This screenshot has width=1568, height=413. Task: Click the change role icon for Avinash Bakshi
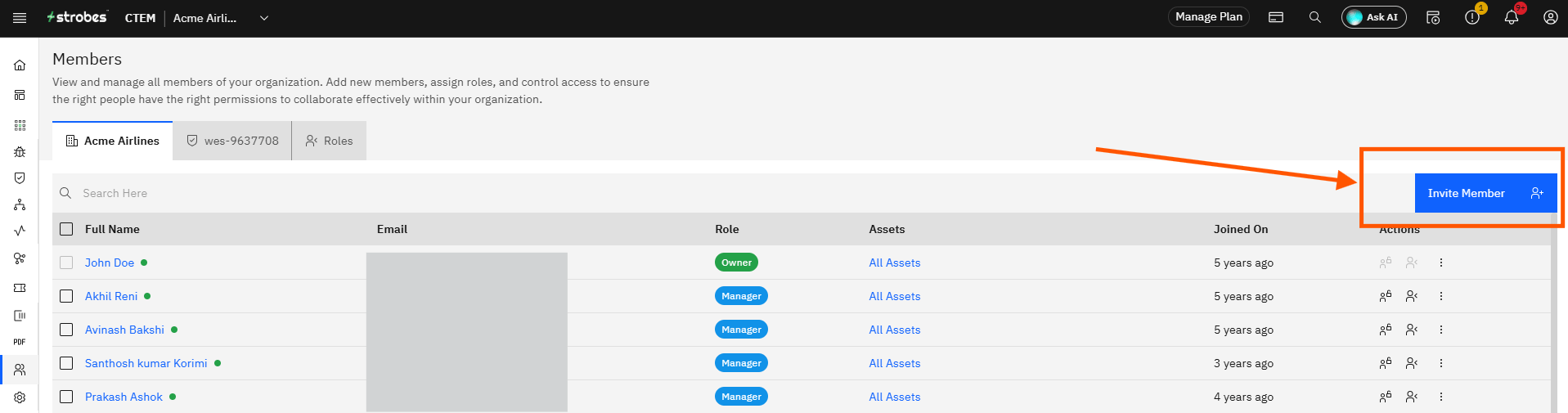point(1412,330)
